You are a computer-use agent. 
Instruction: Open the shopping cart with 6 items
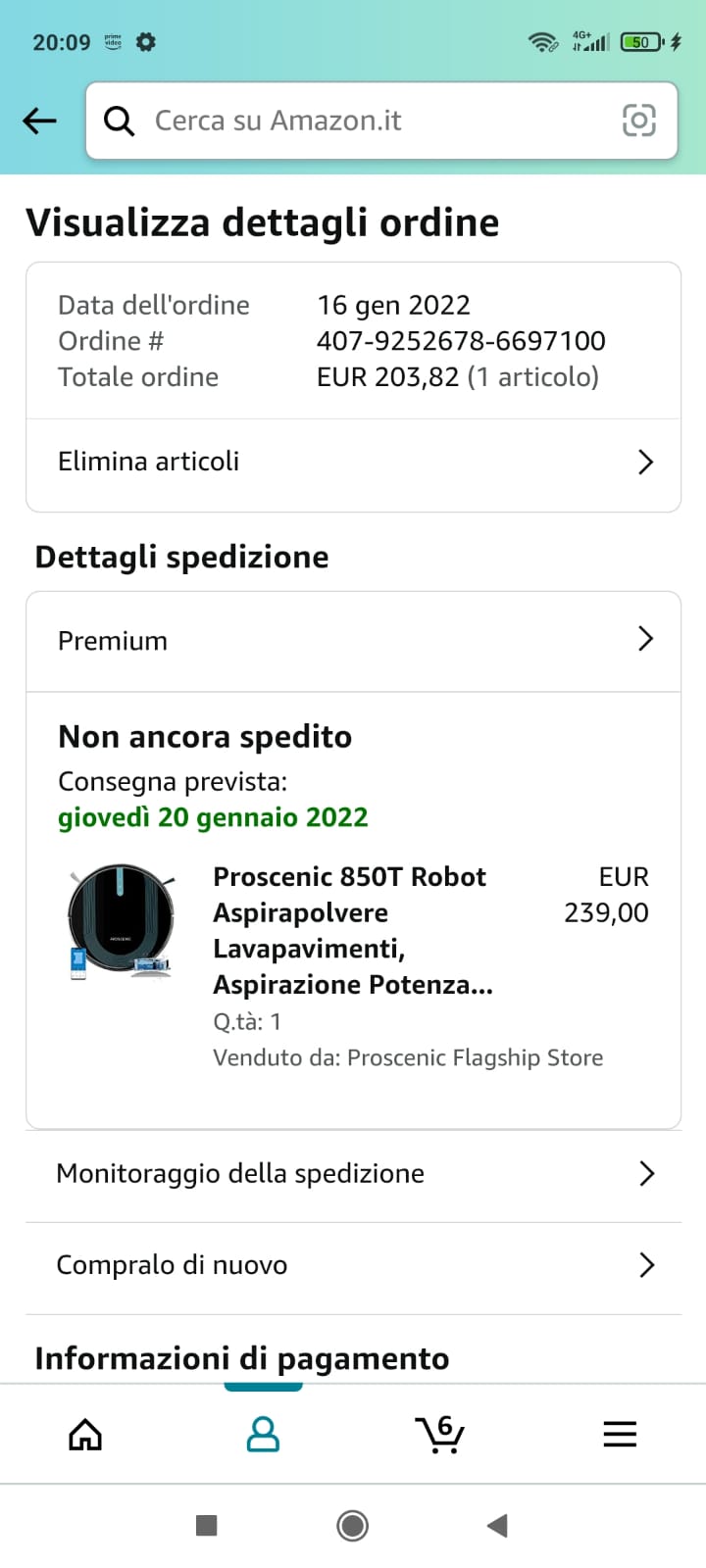coord(439,1434)
